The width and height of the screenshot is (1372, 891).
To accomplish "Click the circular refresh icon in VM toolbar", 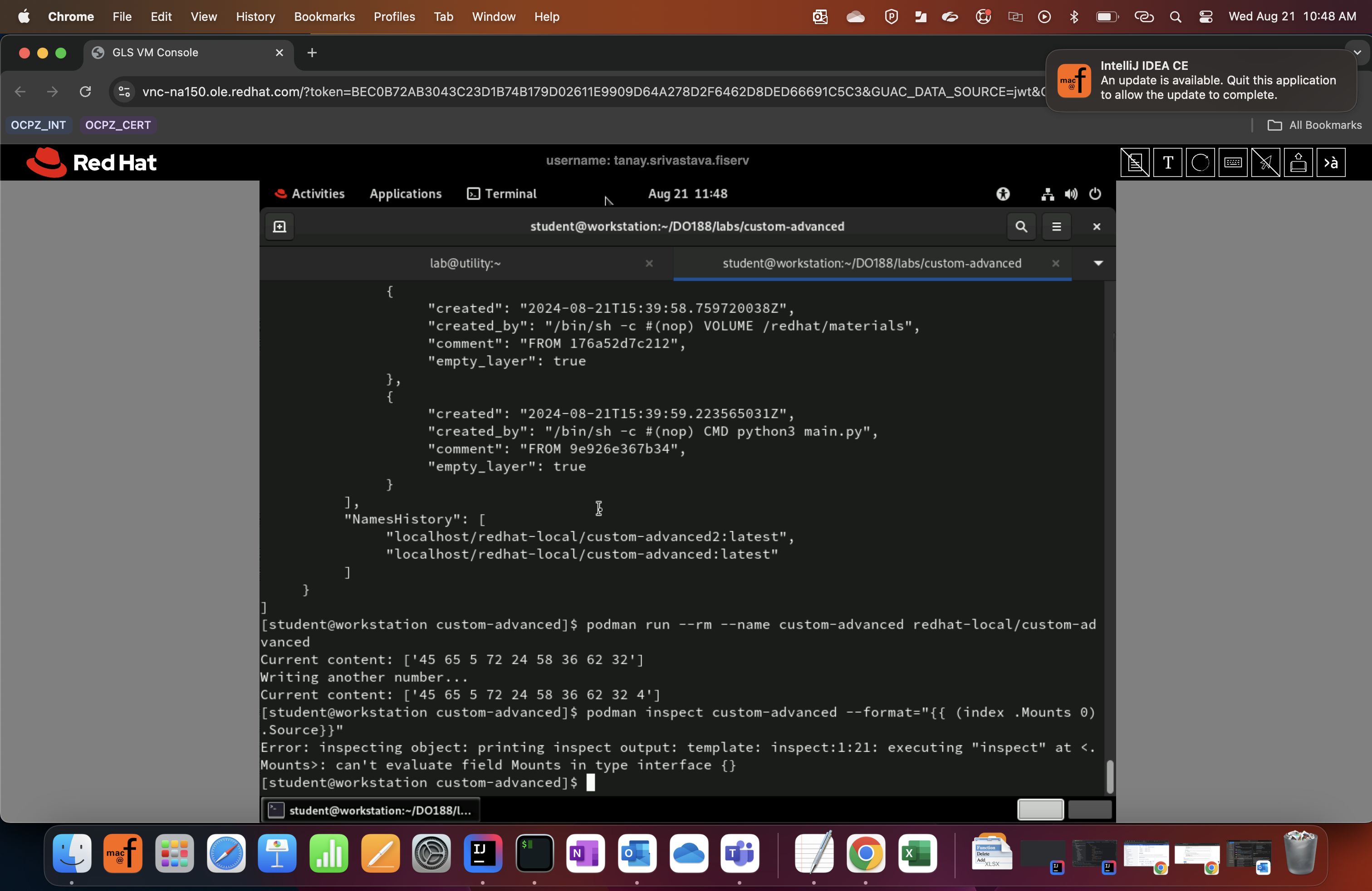I will coord(1200,163).
